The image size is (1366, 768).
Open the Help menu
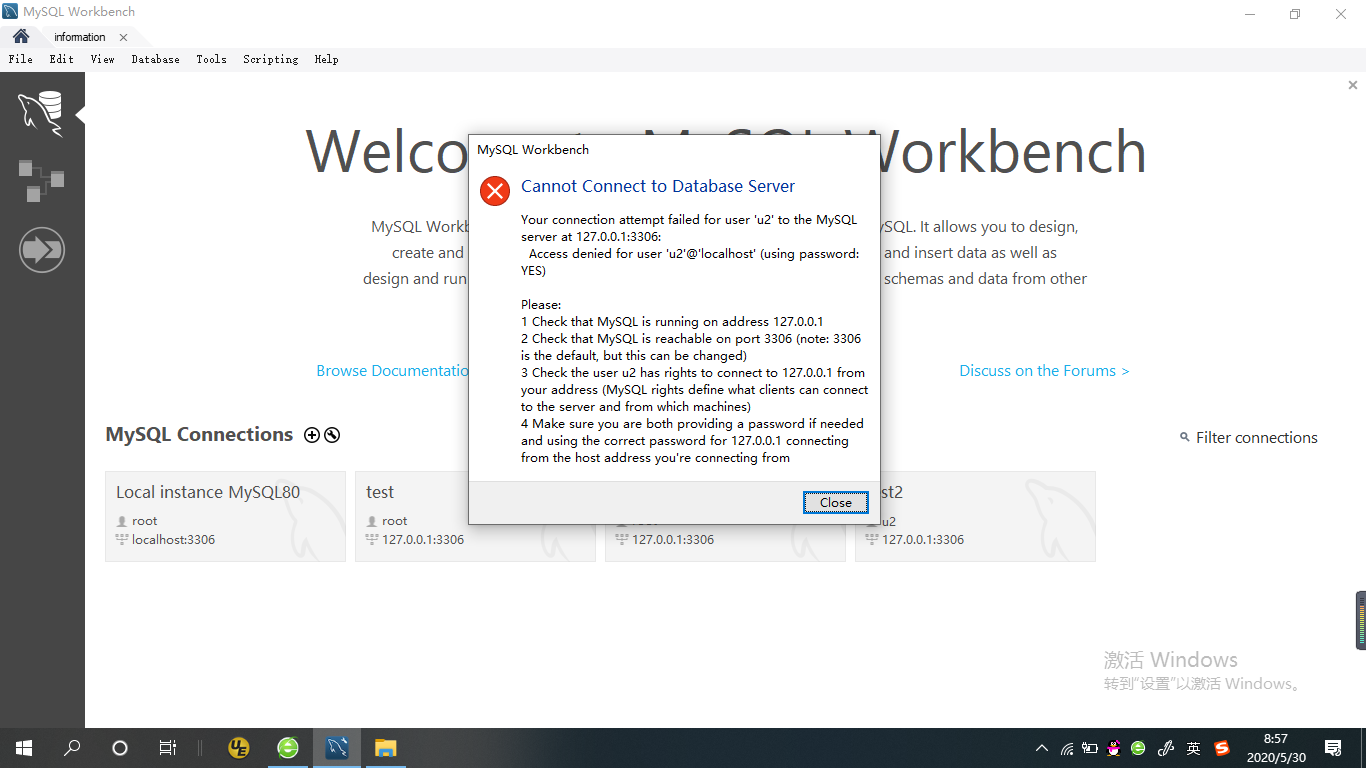pyautogui.click(x=326, y=59)
